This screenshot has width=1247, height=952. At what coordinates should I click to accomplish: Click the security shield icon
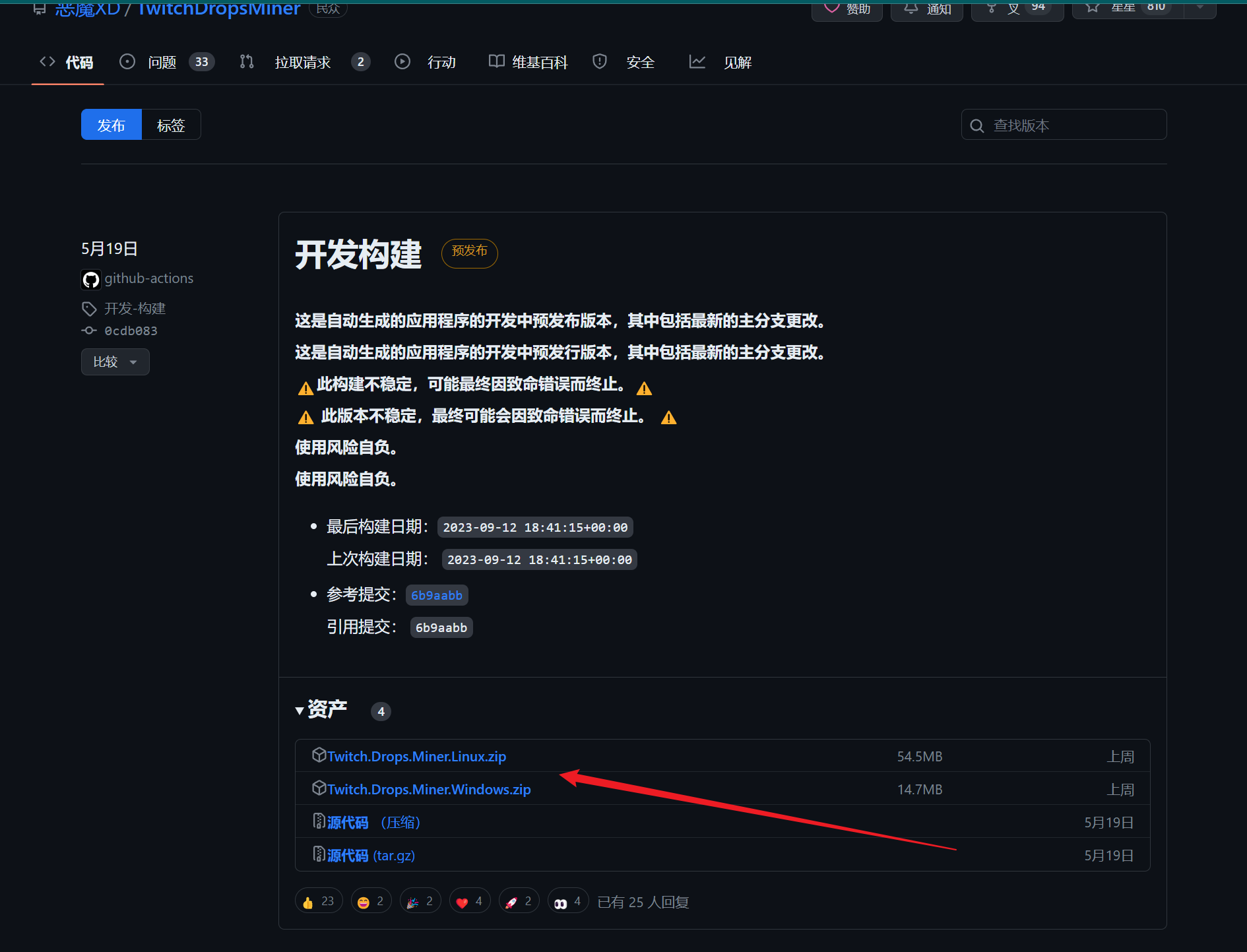(600, 62)
